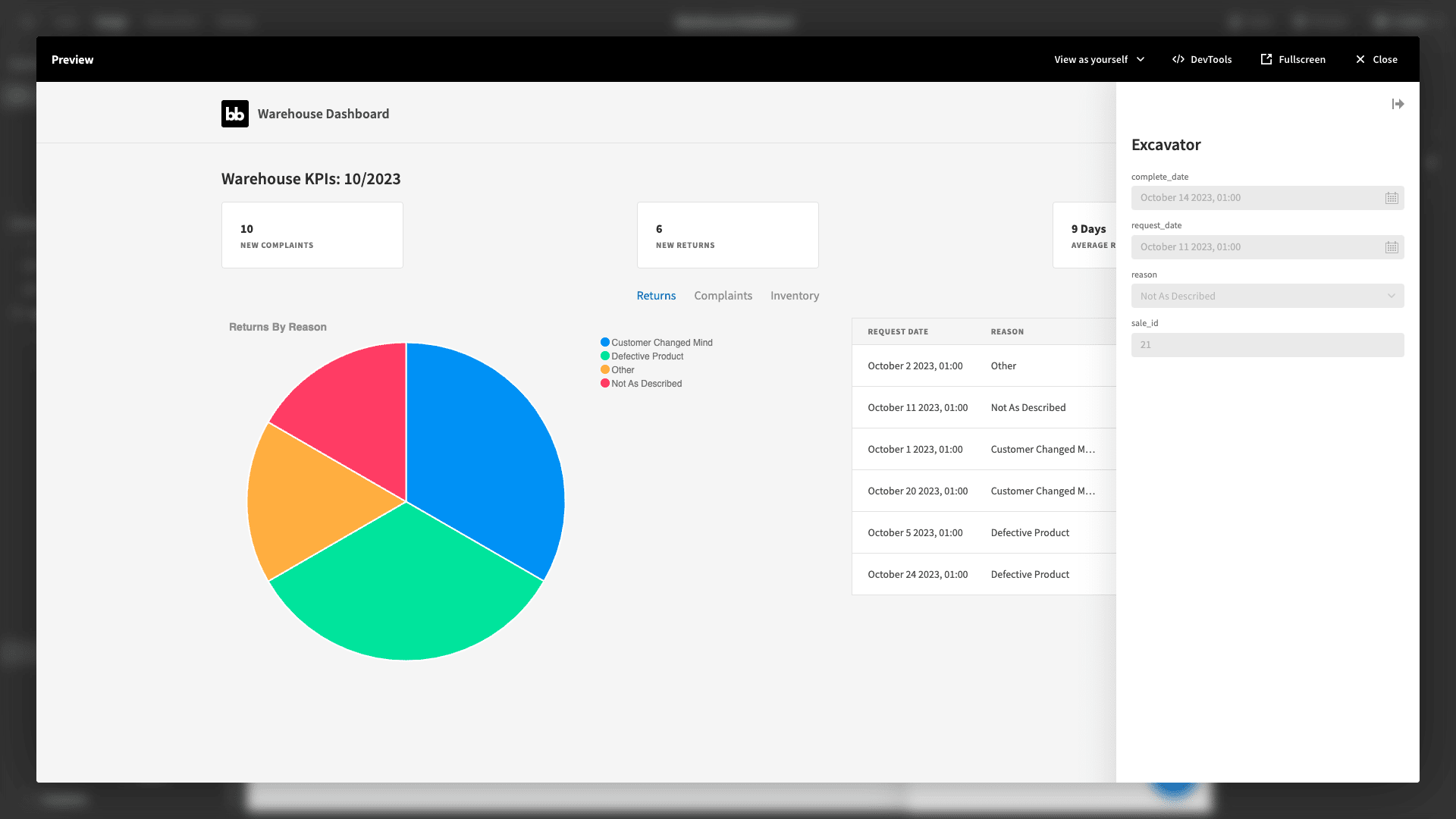Select the October 5 2023 Defective Product row

point(984,532)
